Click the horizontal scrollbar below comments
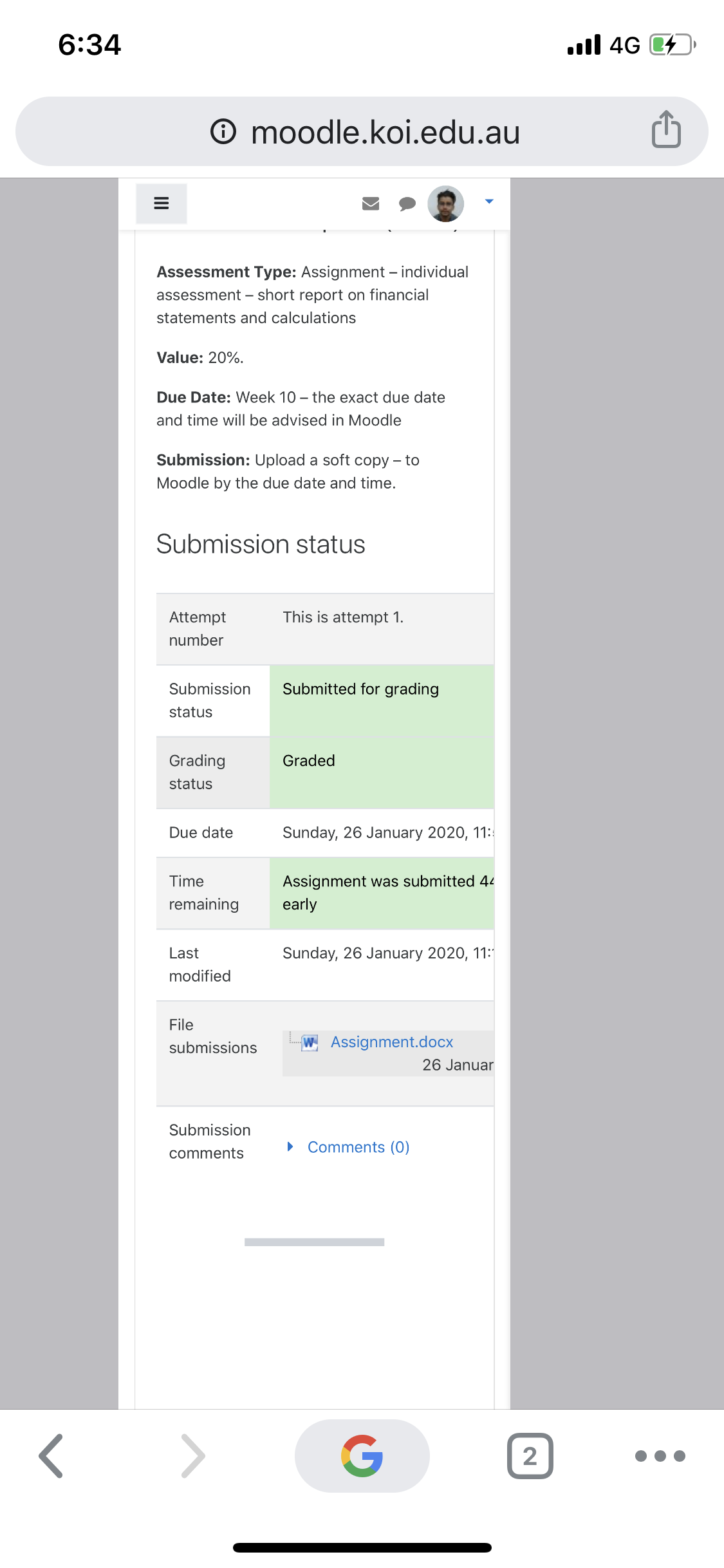Image resolution: width=724 pixels, height=1568 pixels. pyautogui.click(x=314, y=1242)
